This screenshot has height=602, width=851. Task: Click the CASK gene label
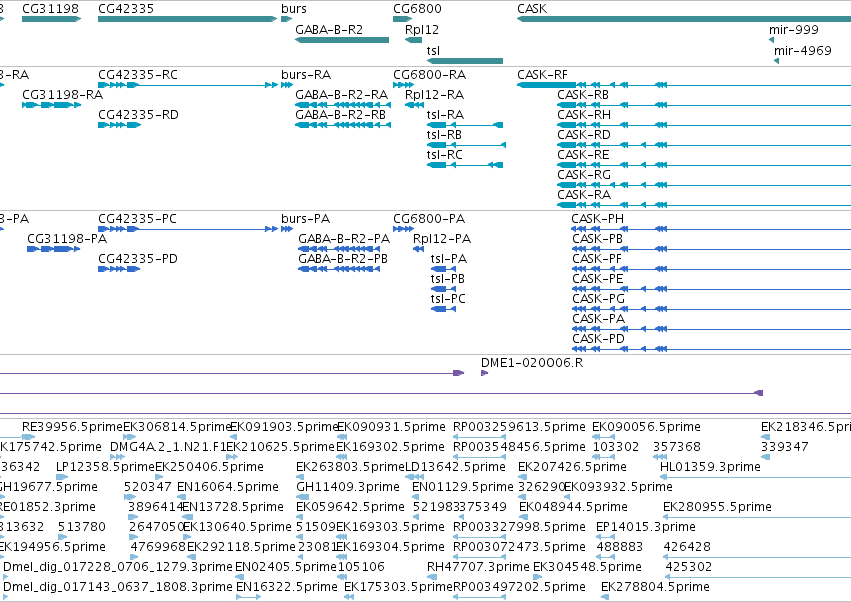532,9
